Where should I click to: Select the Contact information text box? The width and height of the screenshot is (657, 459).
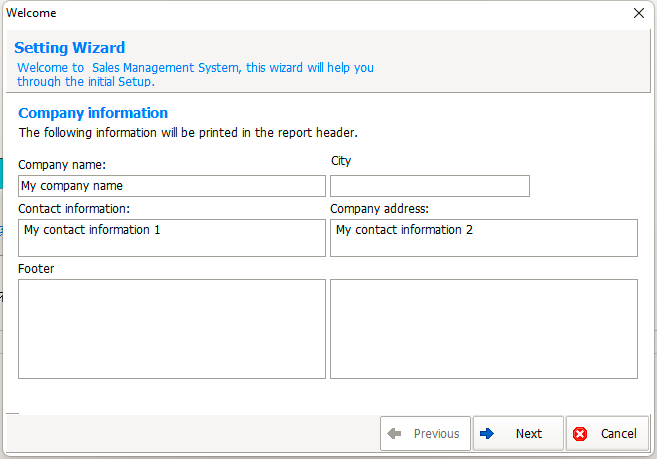pos(172,238)
